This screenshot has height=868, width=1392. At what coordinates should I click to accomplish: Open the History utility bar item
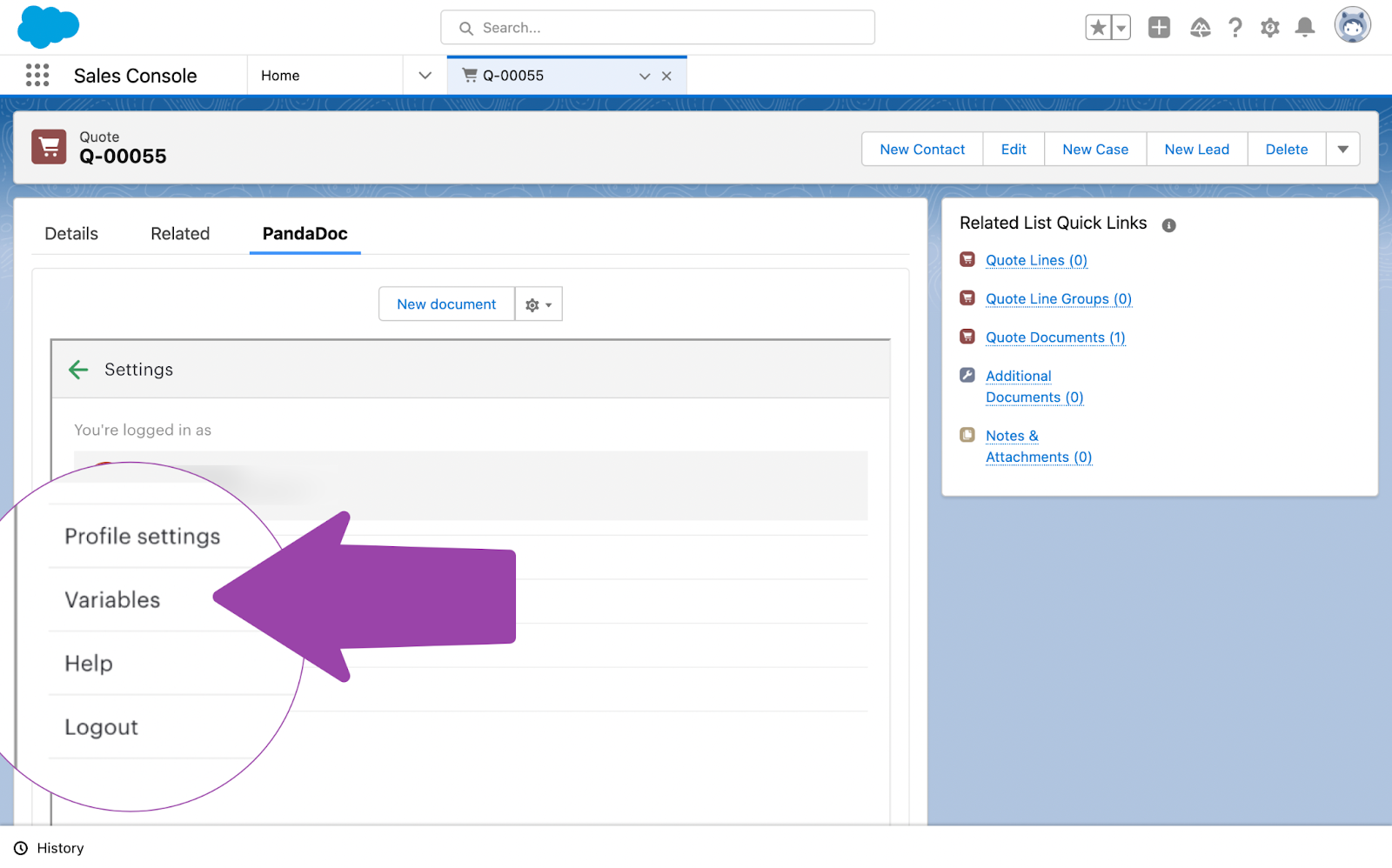tap(50, 848)
